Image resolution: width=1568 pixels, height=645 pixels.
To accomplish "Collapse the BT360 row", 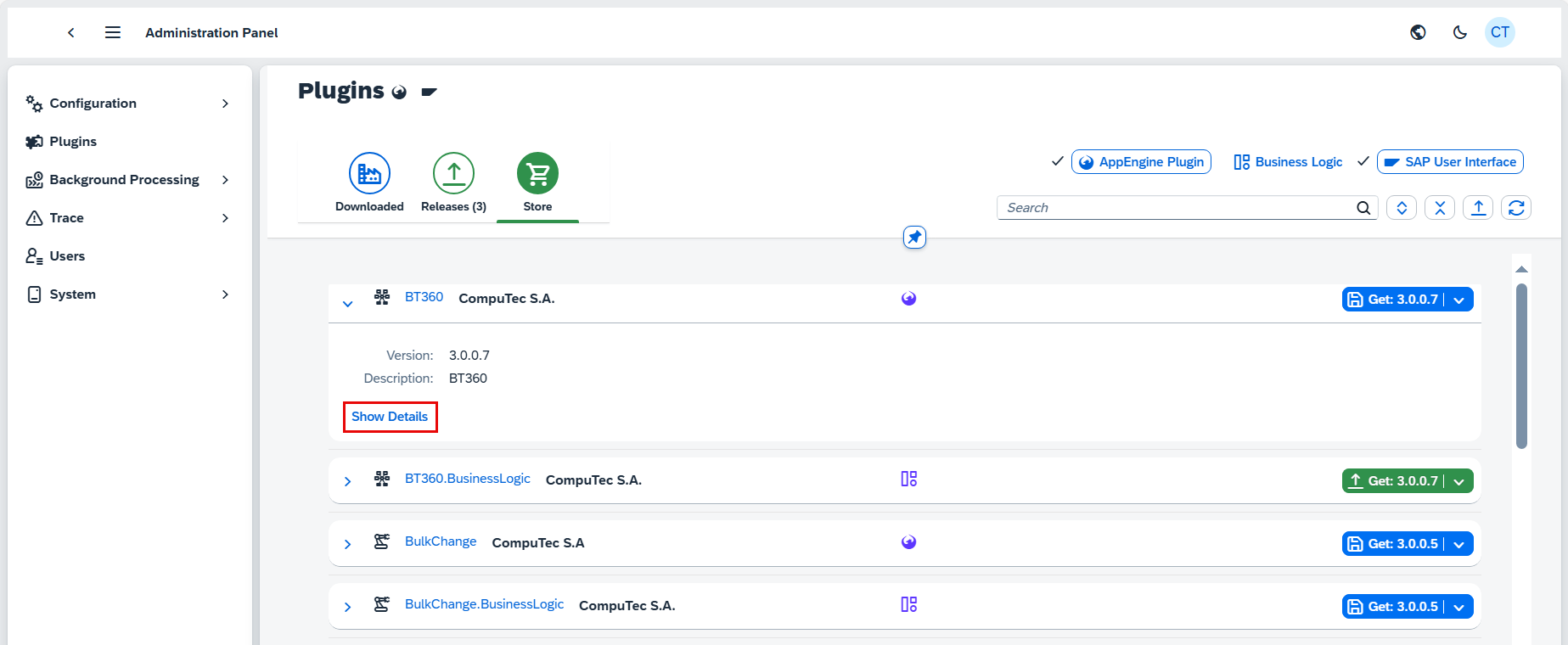I will pos(347,304).
